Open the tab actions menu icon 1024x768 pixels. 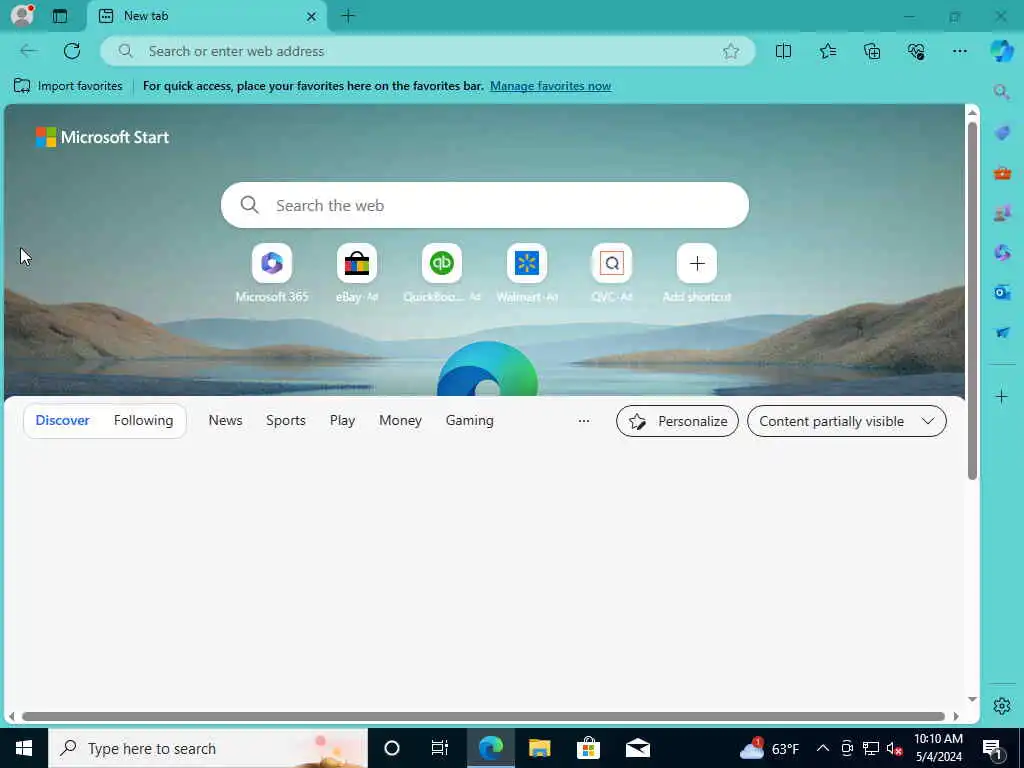click(60, 16)
